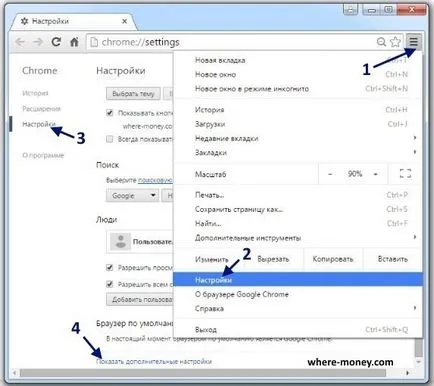Click the поисковую link under Поиск
434x386 pixels.
coord(155,180)
